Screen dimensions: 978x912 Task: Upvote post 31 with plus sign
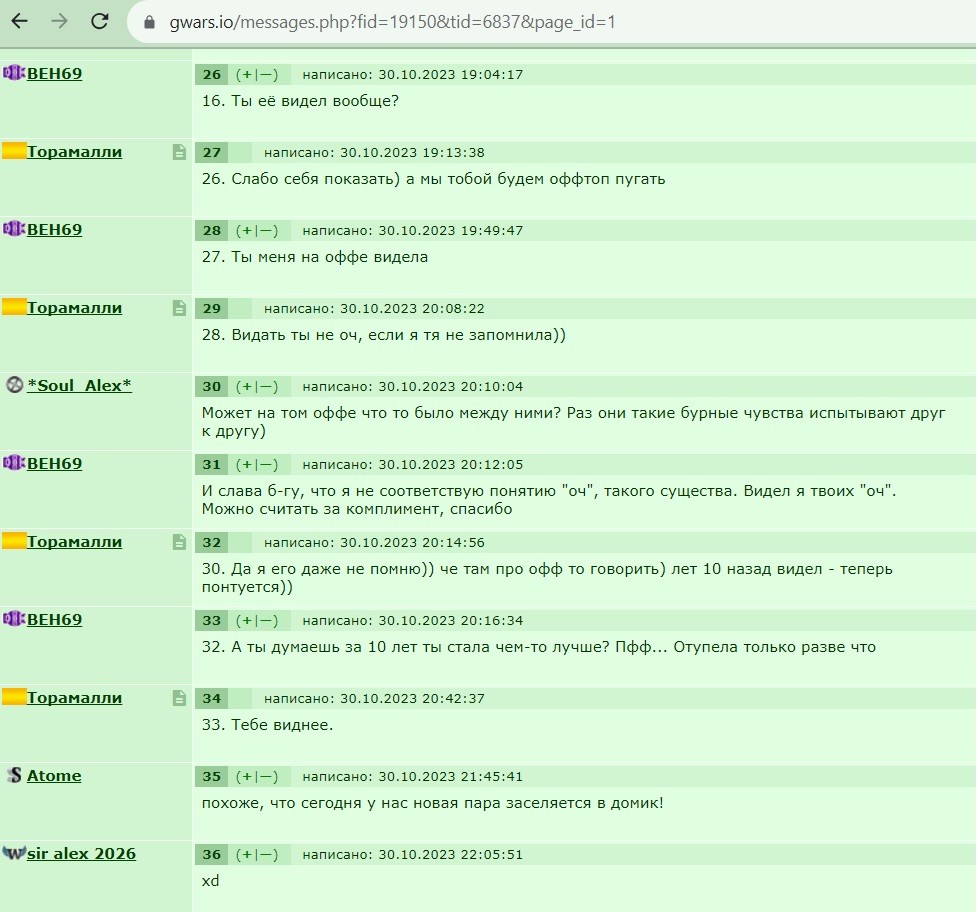[247, 464]
